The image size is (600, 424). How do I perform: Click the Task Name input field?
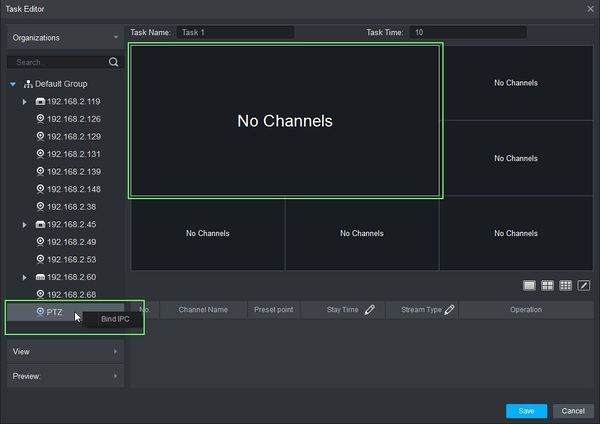[x=235, y=32]
